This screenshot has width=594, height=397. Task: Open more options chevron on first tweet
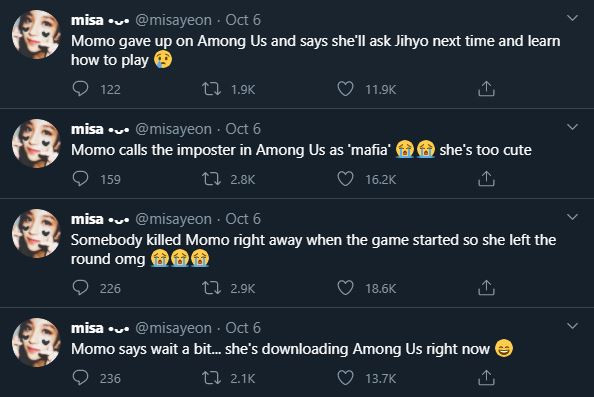pos(572,18)
